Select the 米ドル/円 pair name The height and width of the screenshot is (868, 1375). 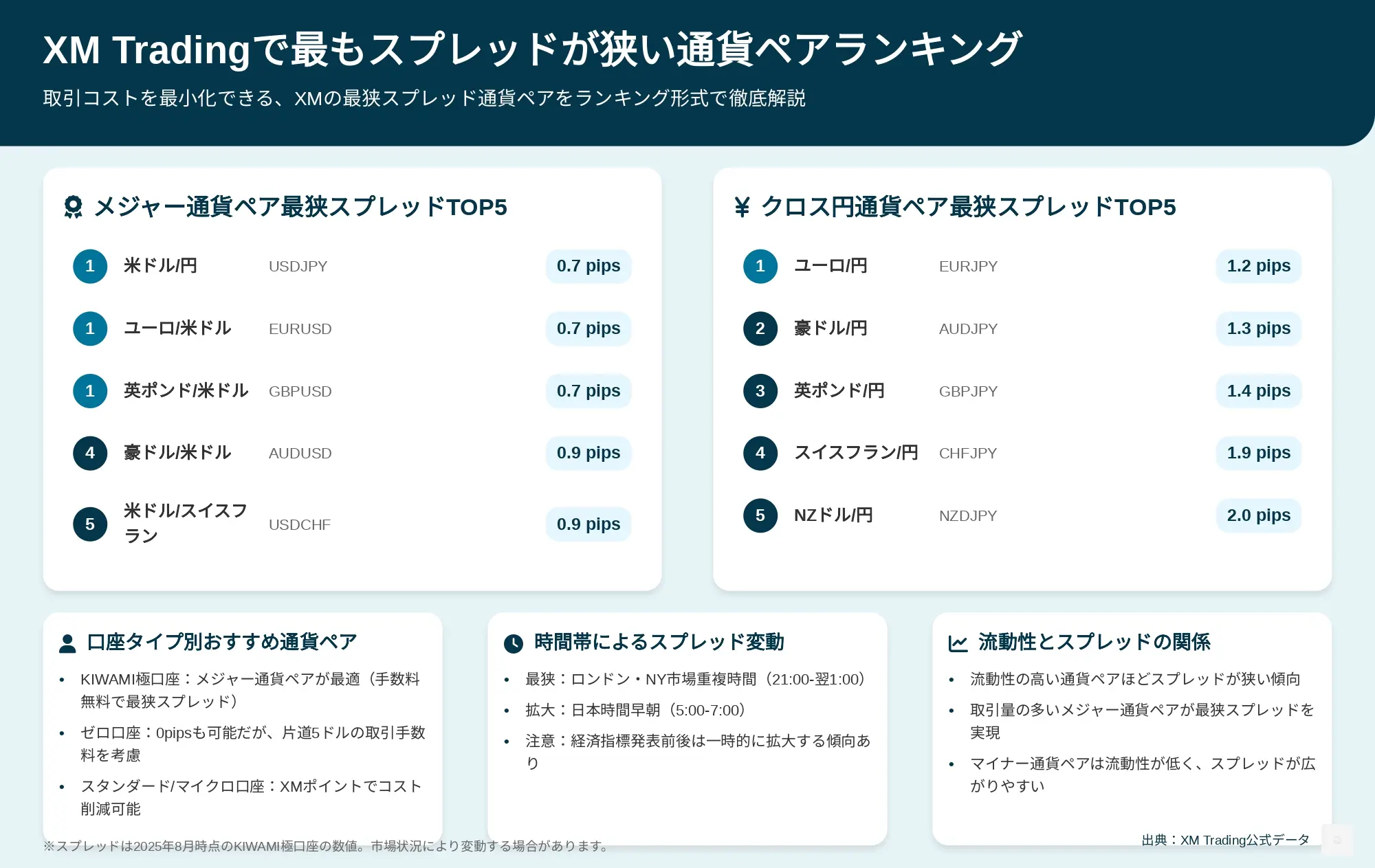tap(160, 266)
